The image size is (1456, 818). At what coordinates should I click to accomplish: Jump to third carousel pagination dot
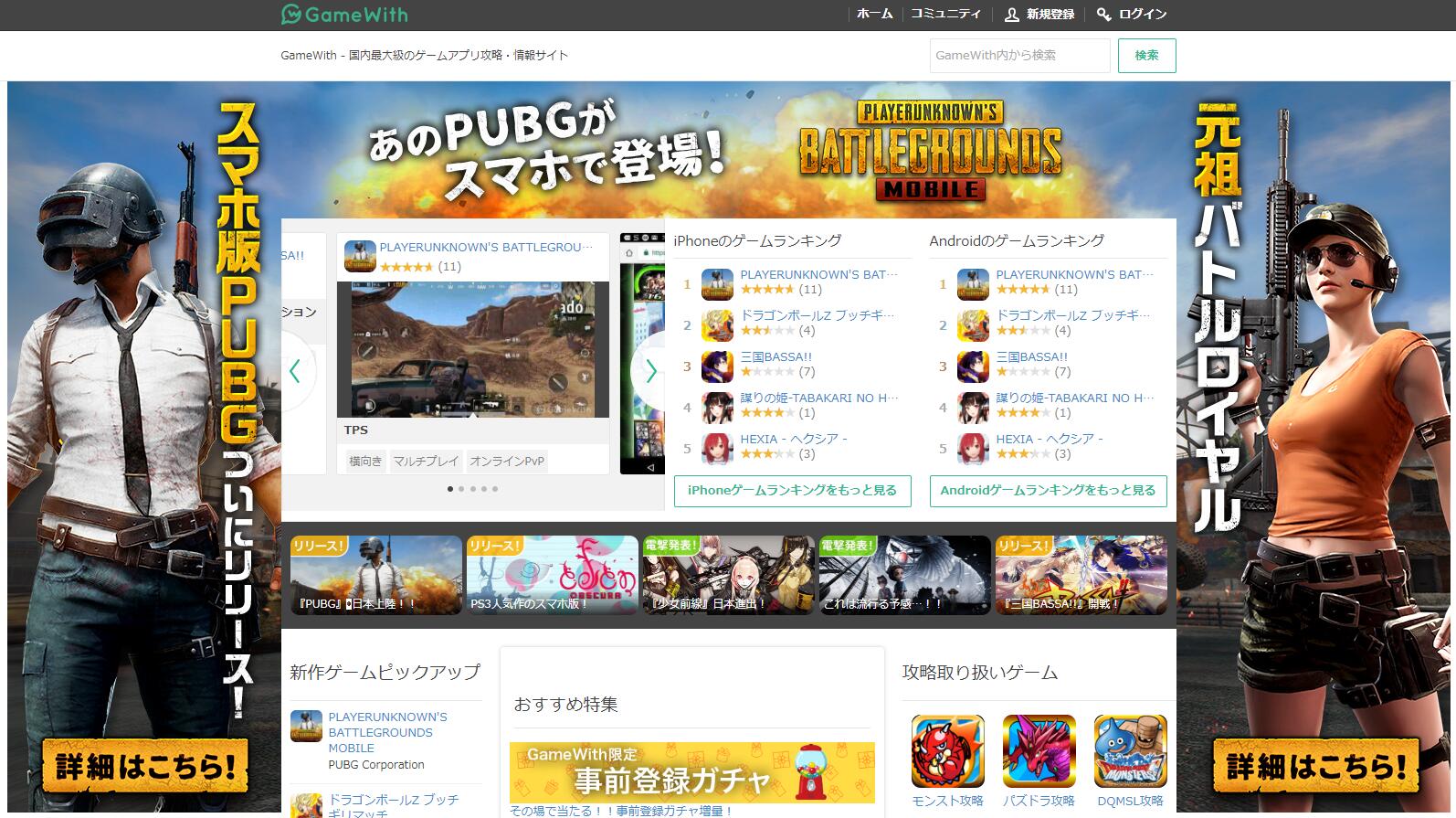tap(472, 489)
